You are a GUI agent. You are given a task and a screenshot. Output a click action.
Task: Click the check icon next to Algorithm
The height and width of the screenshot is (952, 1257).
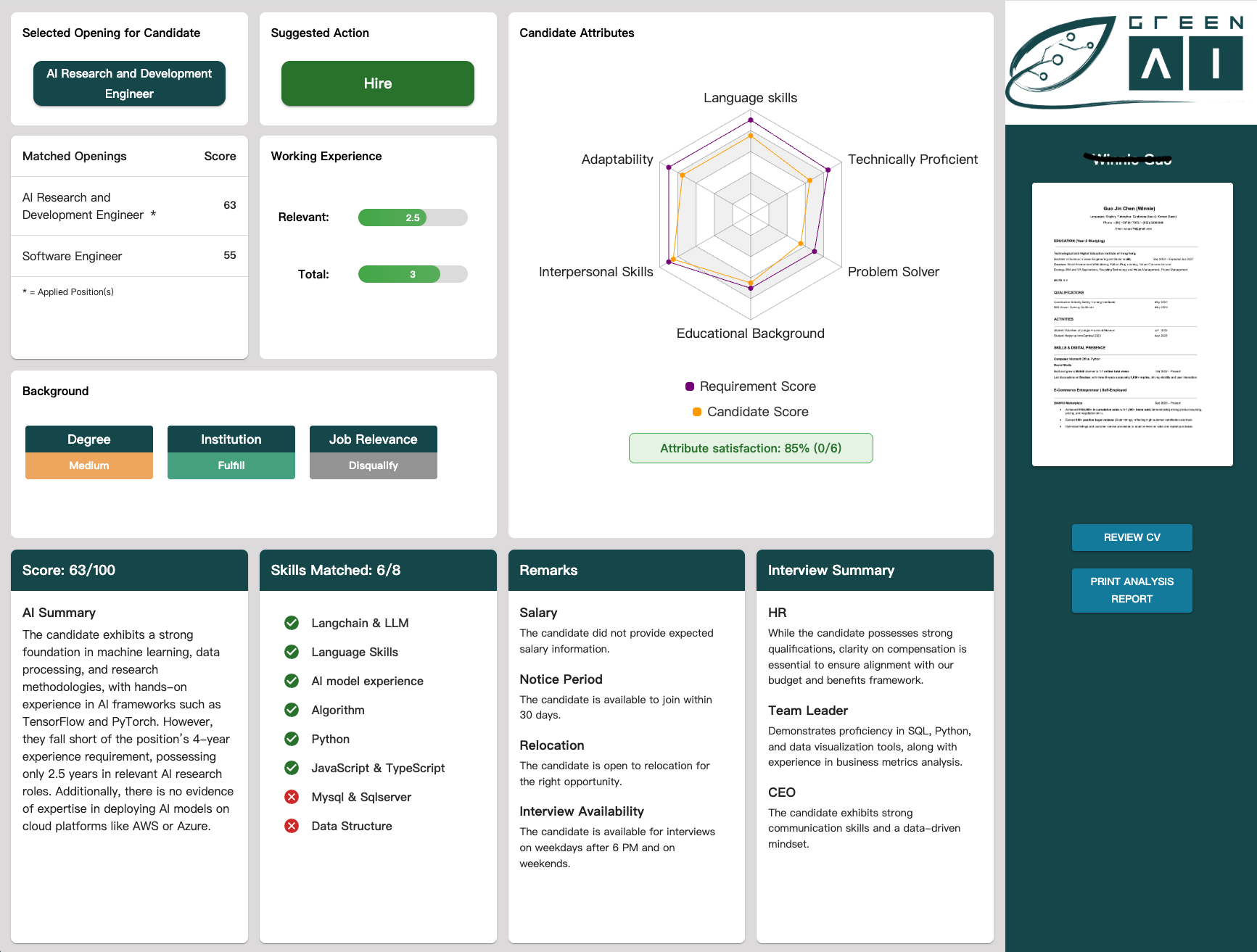pos(292,710)
